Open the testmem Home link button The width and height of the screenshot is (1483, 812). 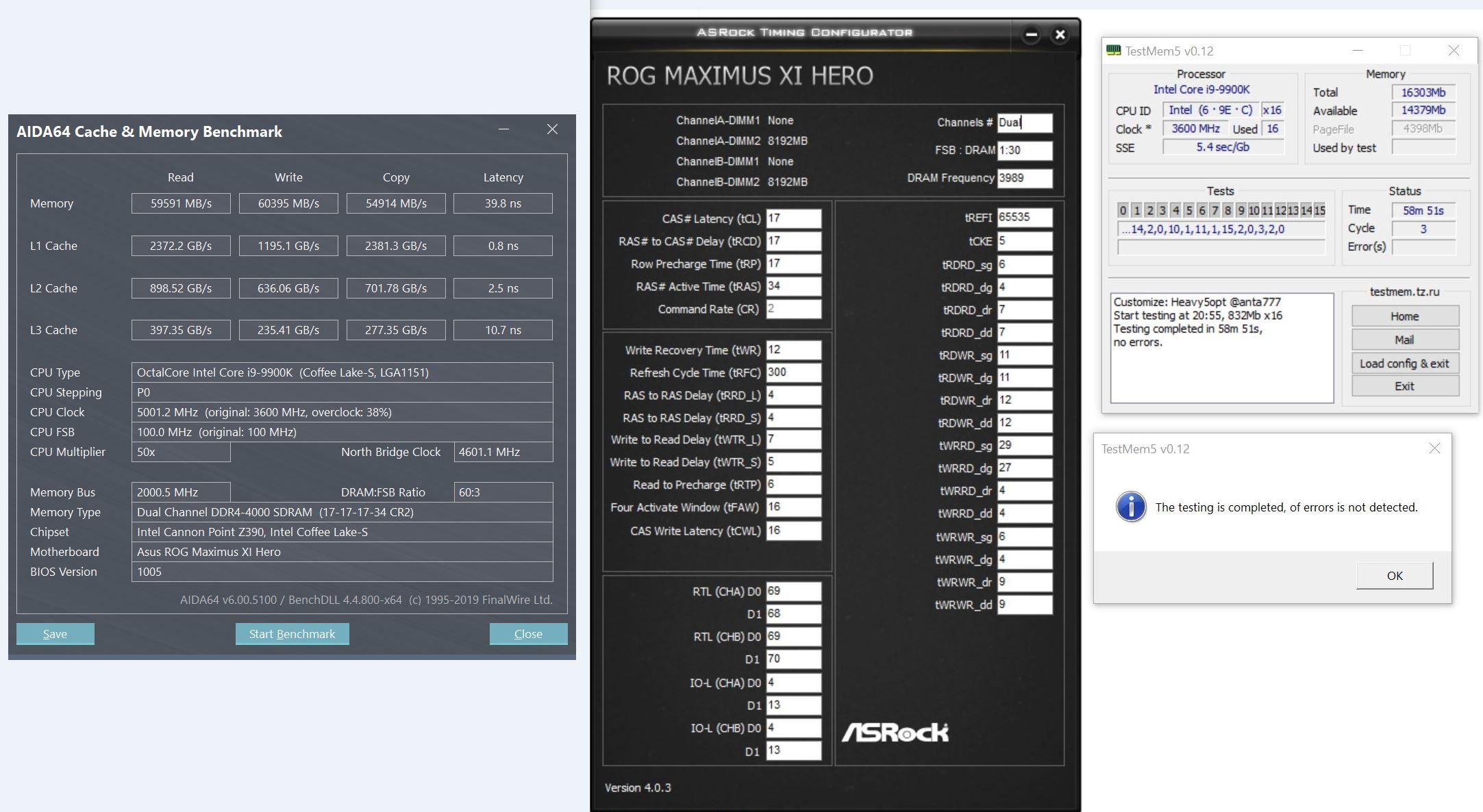coord(1404,316)
